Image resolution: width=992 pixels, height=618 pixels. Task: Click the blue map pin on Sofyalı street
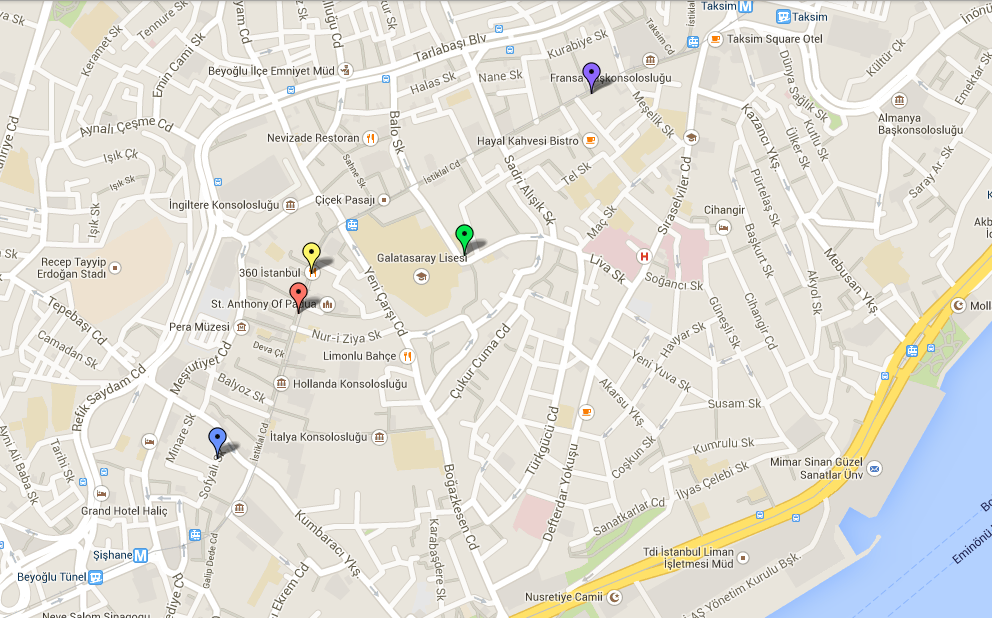point(218,442)
